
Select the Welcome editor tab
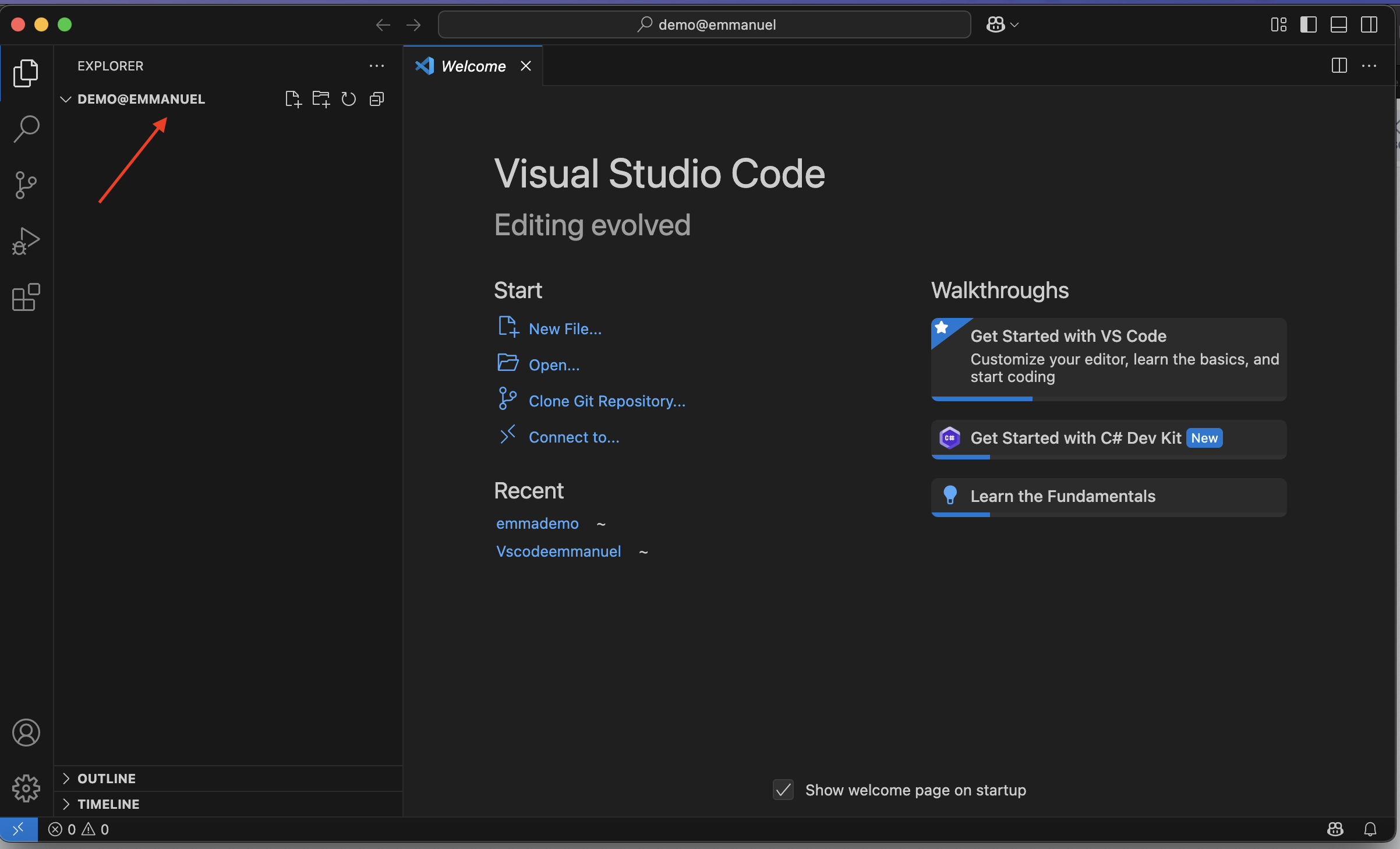pyautogui.click(x=473, y=66)
